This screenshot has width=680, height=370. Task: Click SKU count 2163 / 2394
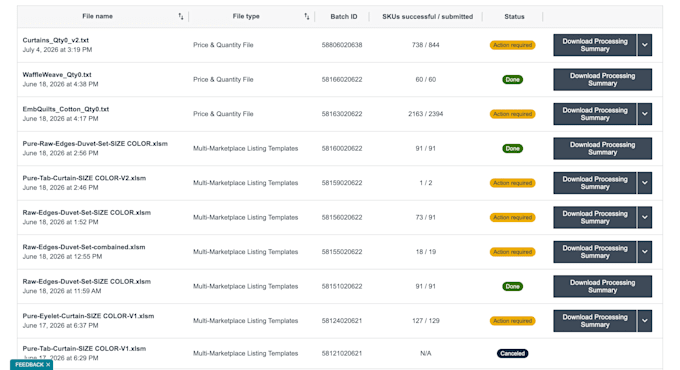pos(425,114)
